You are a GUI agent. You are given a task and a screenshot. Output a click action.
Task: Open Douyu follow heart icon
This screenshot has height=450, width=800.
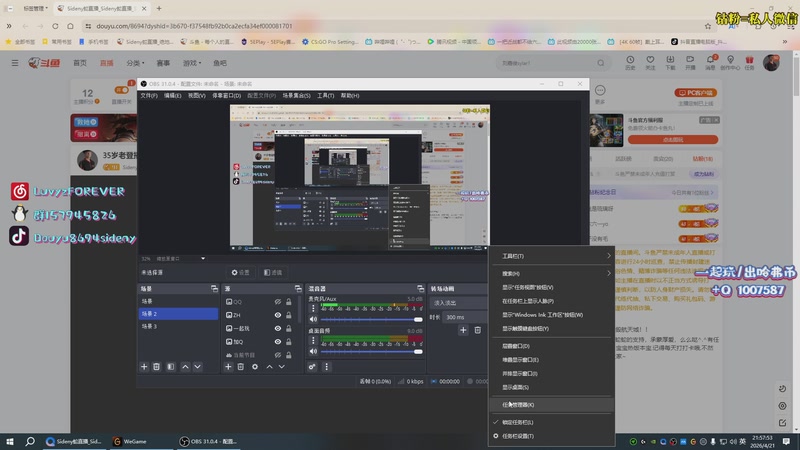650,62
